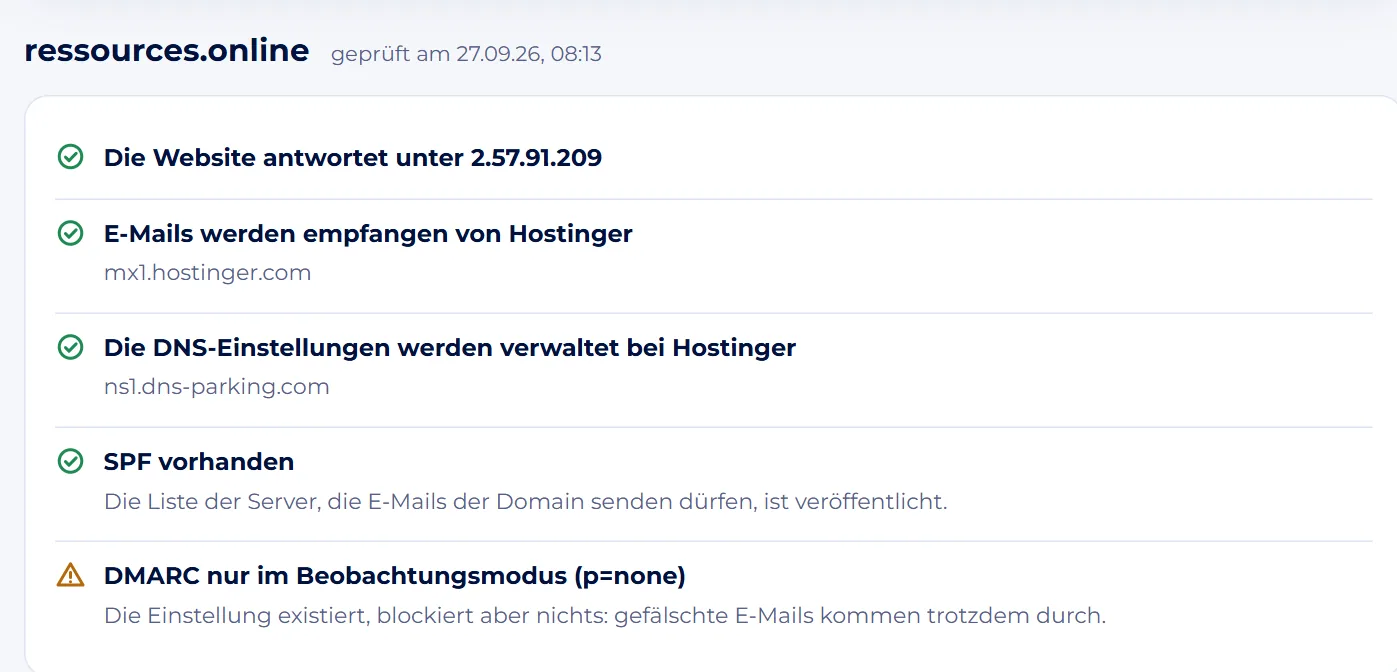Select the ressources.online domain heading
This screenshot has height=672, width=1397.
coord(166,50)
